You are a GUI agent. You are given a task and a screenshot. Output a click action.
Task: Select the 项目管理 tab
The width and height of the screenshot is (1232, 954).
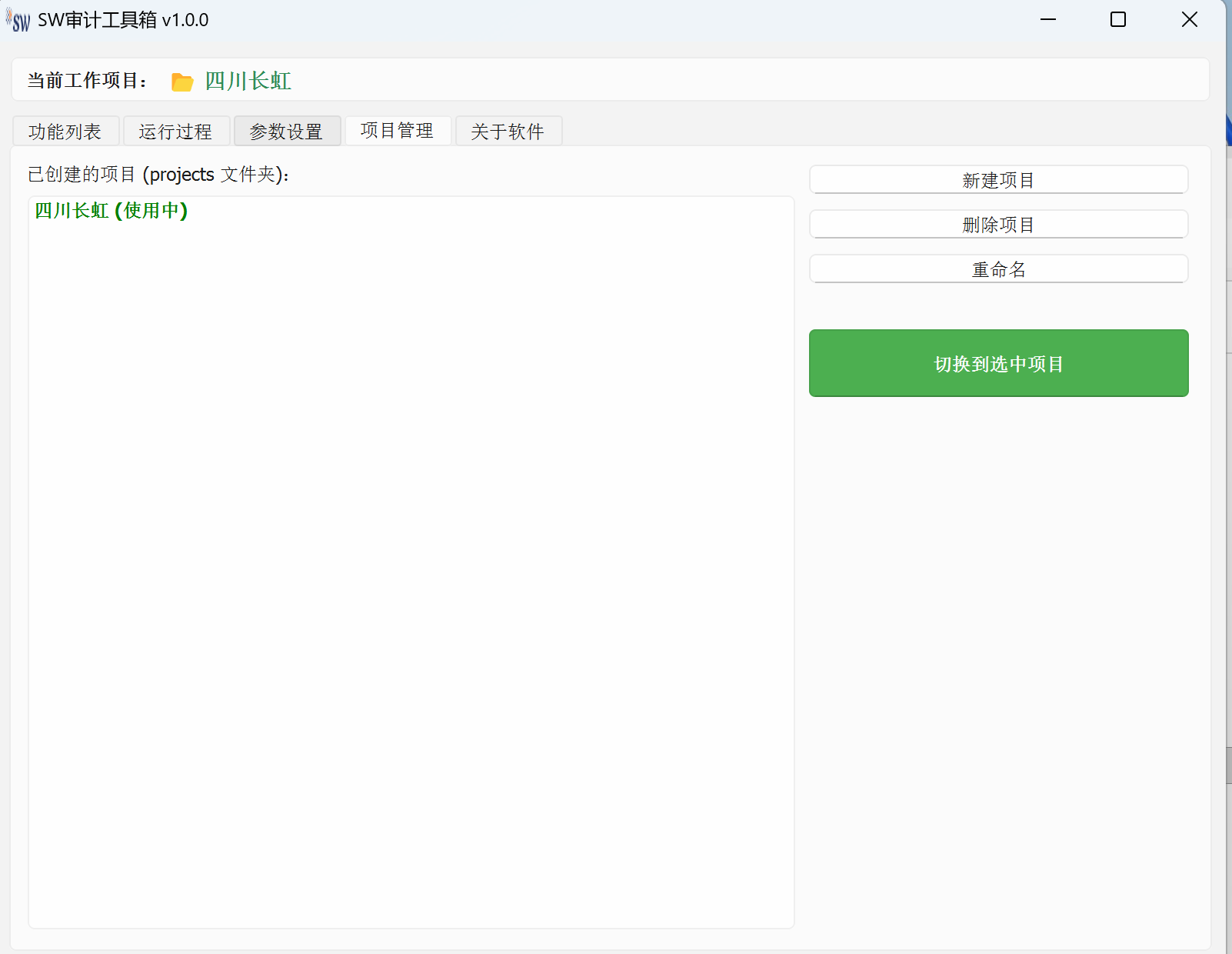(x=397, y=131)
